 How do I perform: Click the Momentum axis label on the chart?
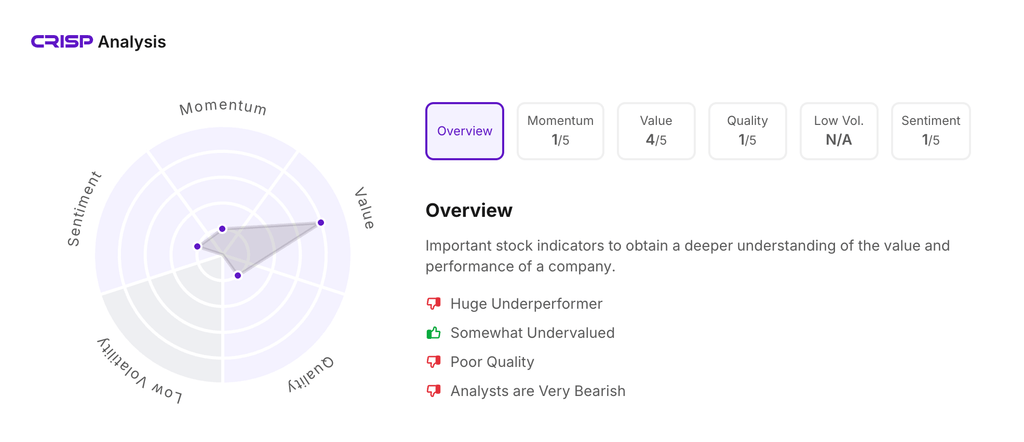223,107
